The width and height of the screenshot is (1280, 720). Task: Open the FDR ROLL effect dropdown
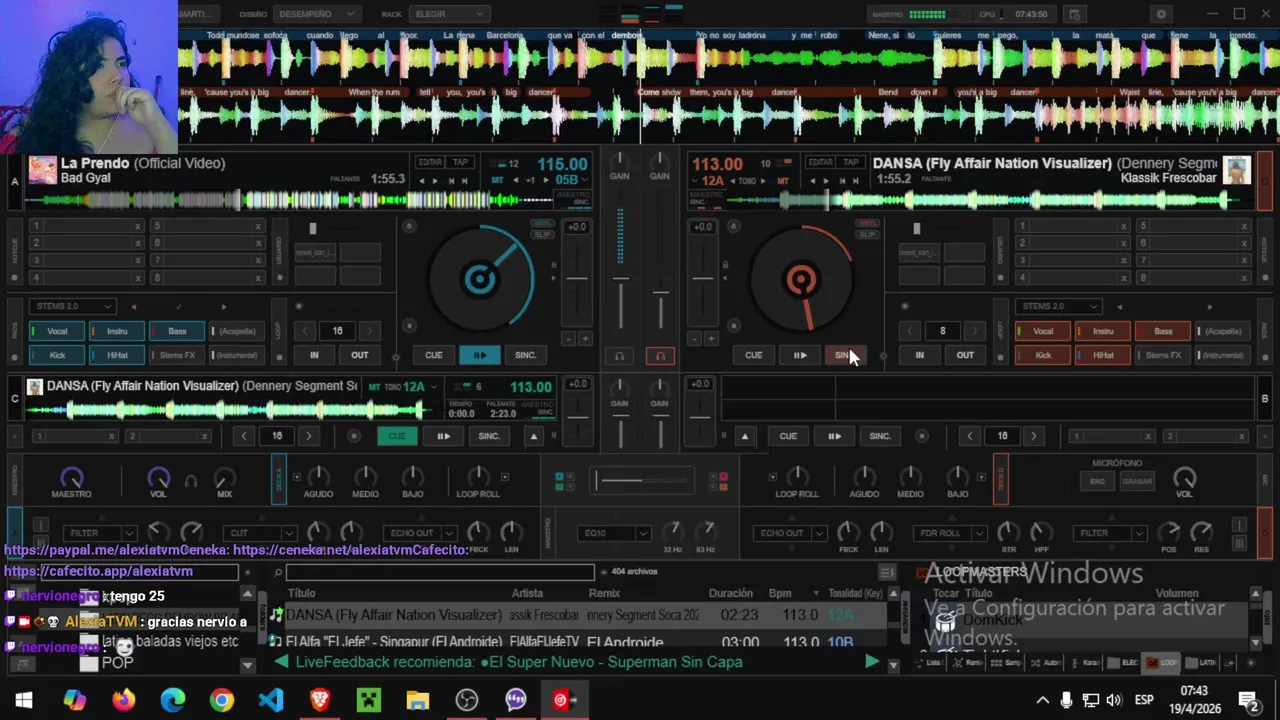pyautogui.click(x=950, y=533)
